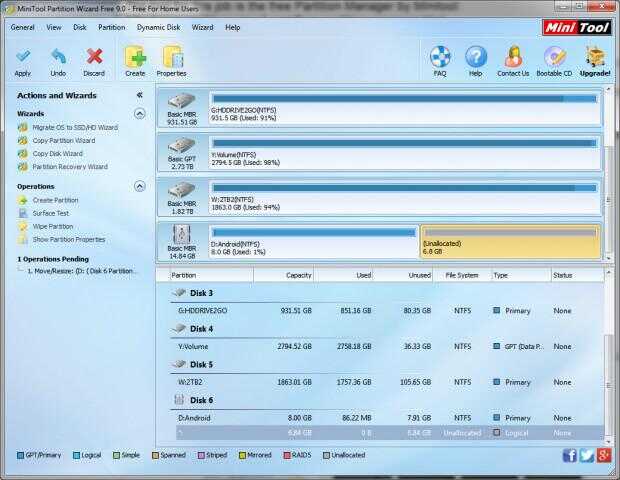
Task: Open the General menu
Action: click(x=23, y=27)
